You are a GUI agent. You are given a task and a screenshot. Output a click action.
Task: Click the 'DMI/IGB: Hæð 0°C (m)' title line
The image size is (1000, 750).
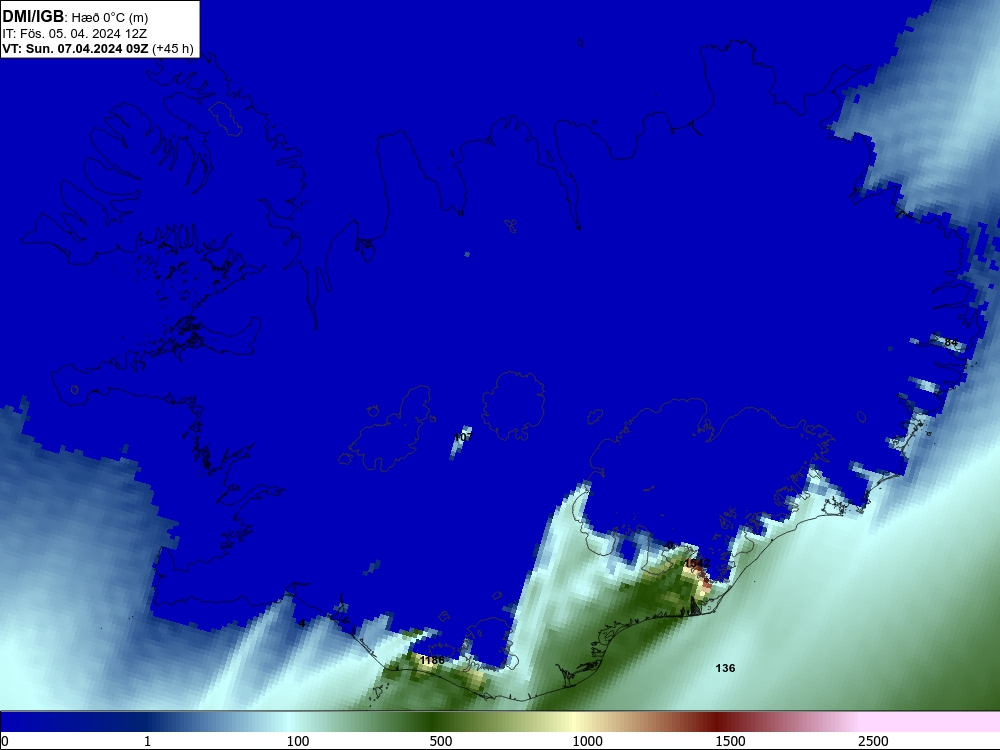pos(75,17)
